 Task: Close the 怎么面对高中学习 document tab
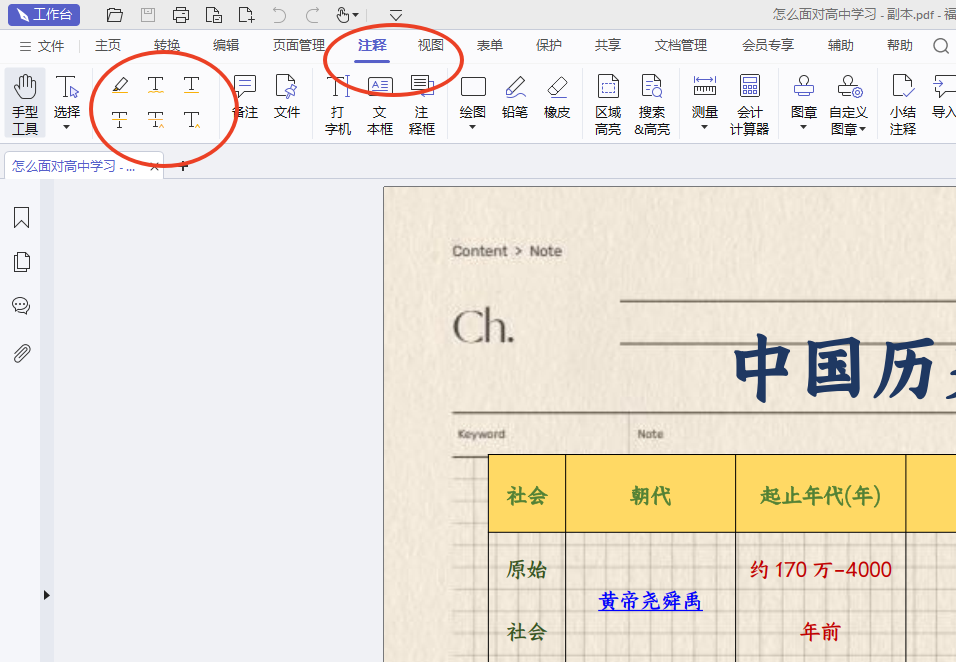coord(154,166)
